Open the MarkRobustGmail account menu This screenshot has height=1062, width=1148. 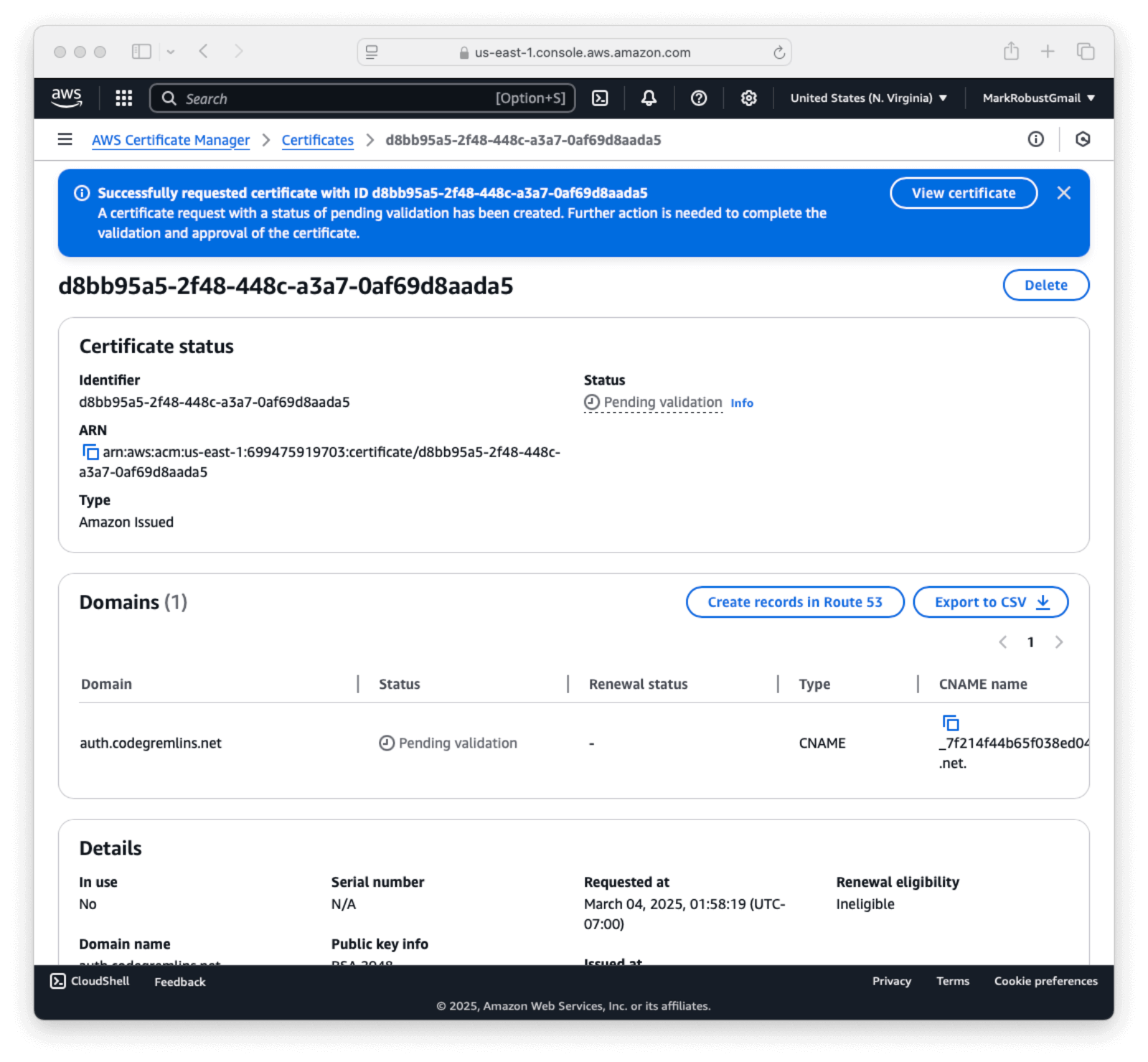[x=1038, y=98]
